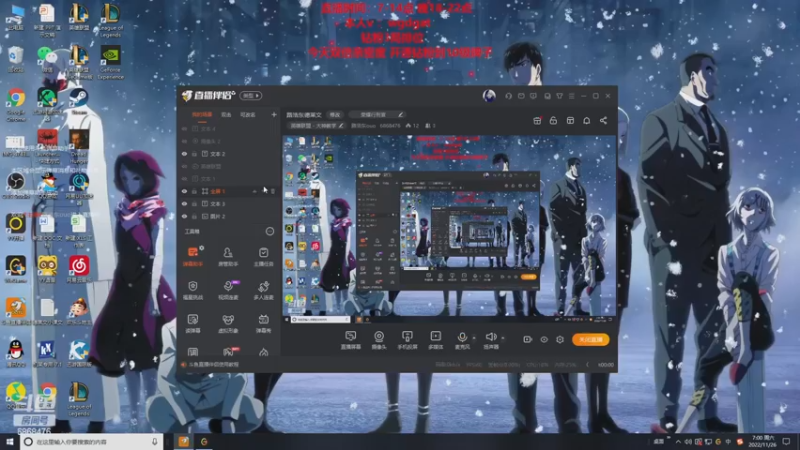The width and height of the screenshot is (800, 450).
Task: Add 多媒体 multimedia source
Action: 435,340
